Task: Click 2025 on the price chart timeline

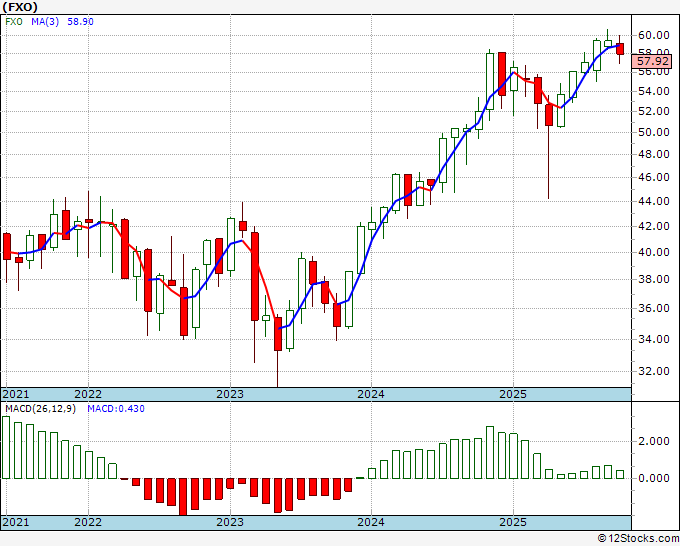Action: [513, 394]
